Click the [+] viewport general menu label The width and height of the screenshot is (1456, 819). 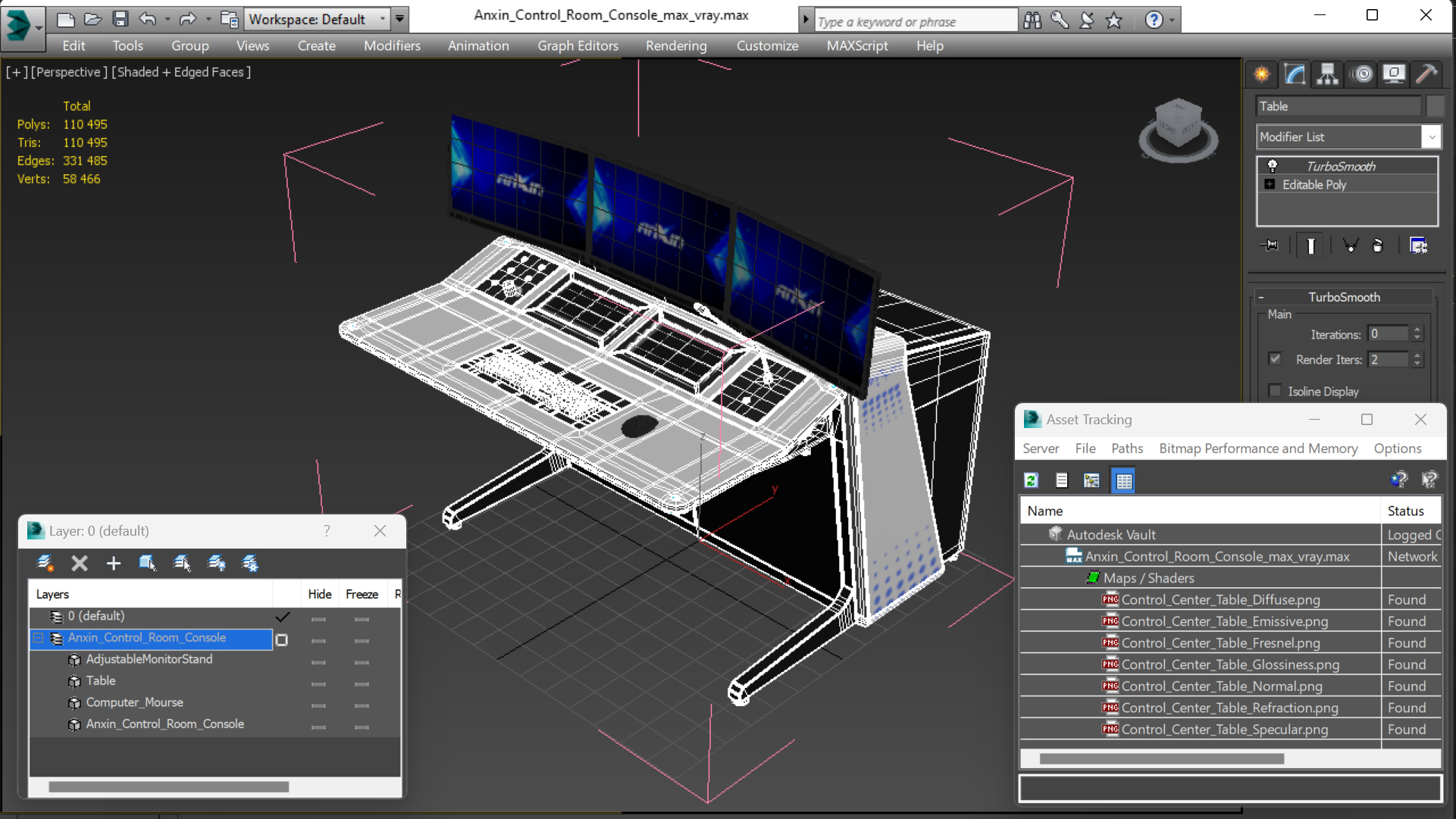tap(17, 72)
